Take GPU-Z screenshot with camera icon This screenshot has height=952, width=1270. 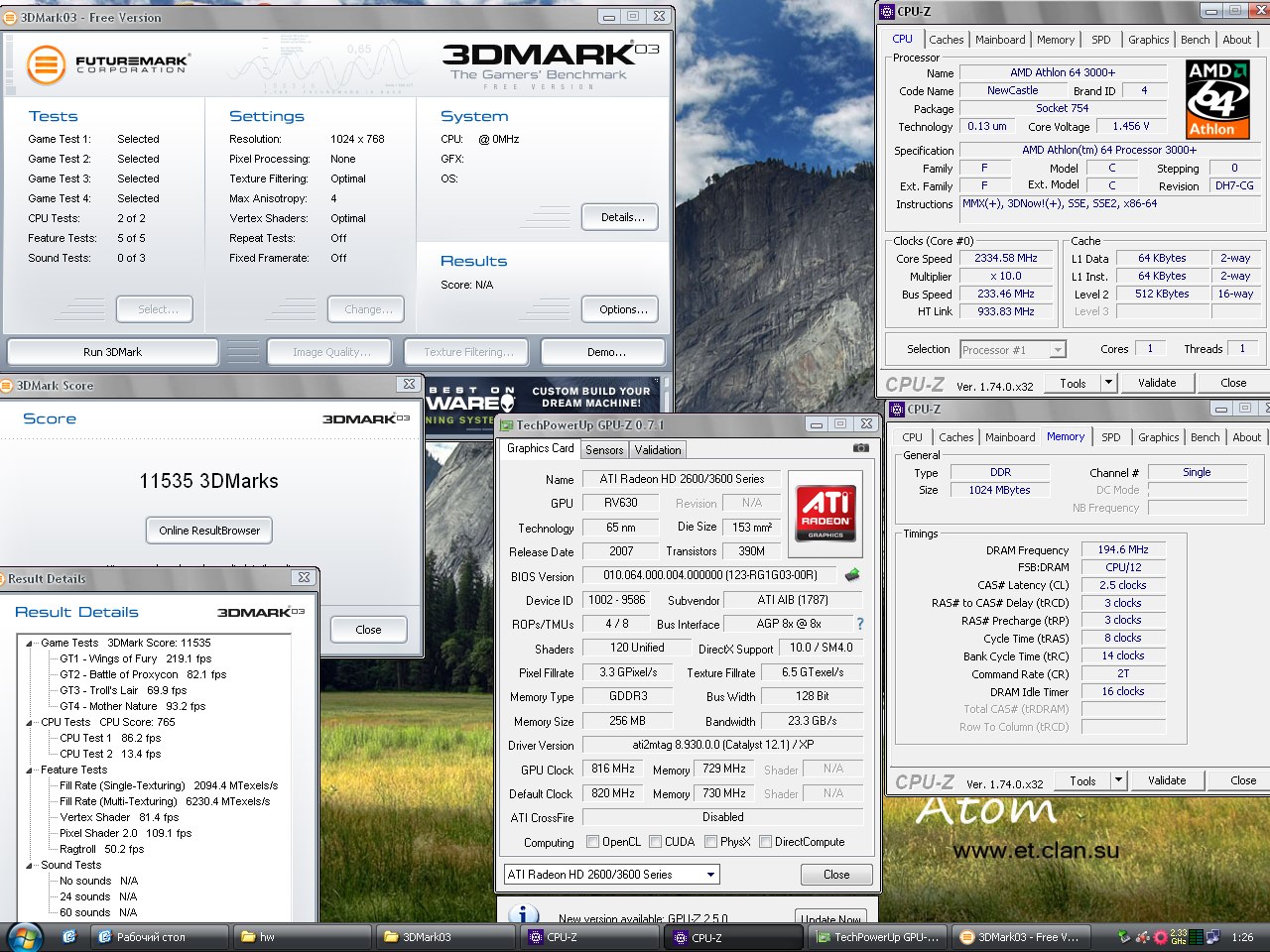tap(861, 448)
